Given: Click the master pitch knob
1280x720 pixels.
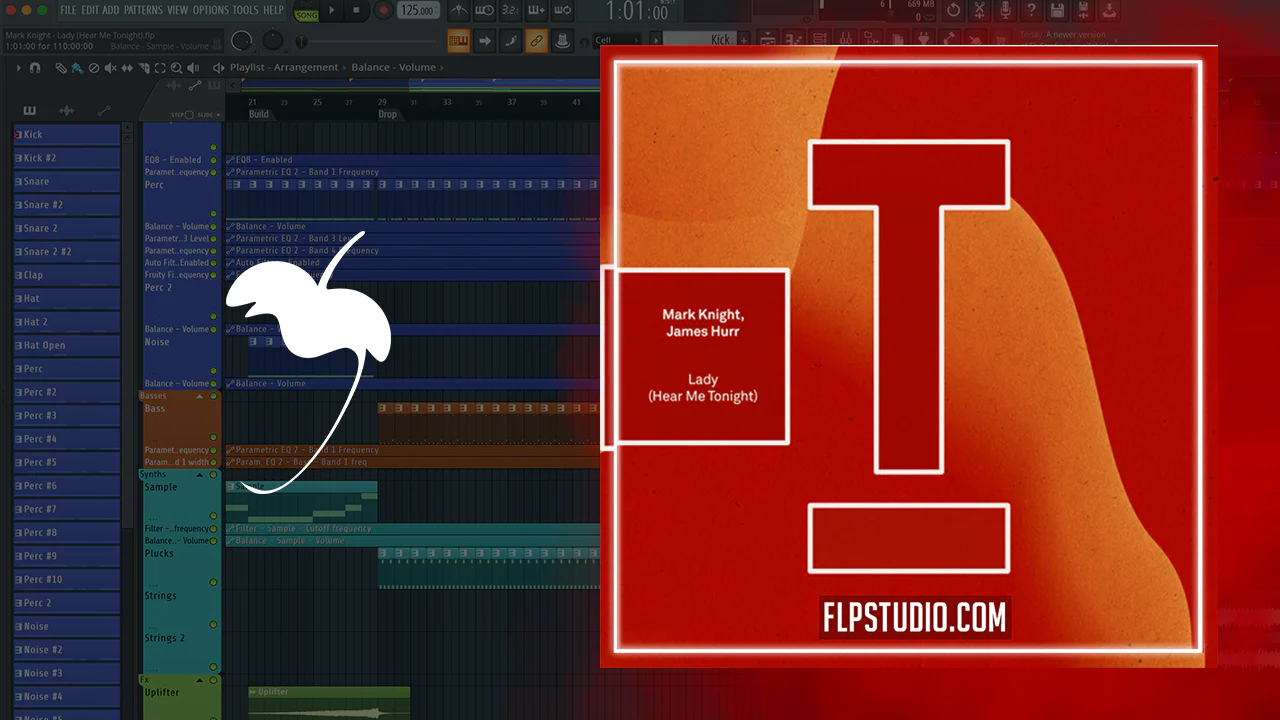Looking at the screenshot, I should [273, 41].
